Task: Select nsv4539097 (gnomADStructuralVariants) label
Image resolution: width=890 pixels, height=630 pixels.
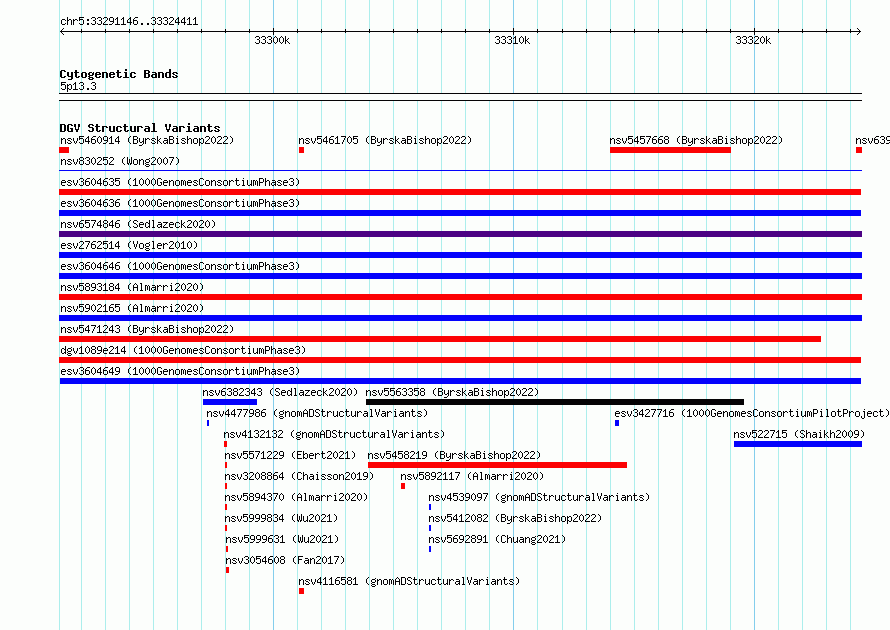Action: pos(539,497)
